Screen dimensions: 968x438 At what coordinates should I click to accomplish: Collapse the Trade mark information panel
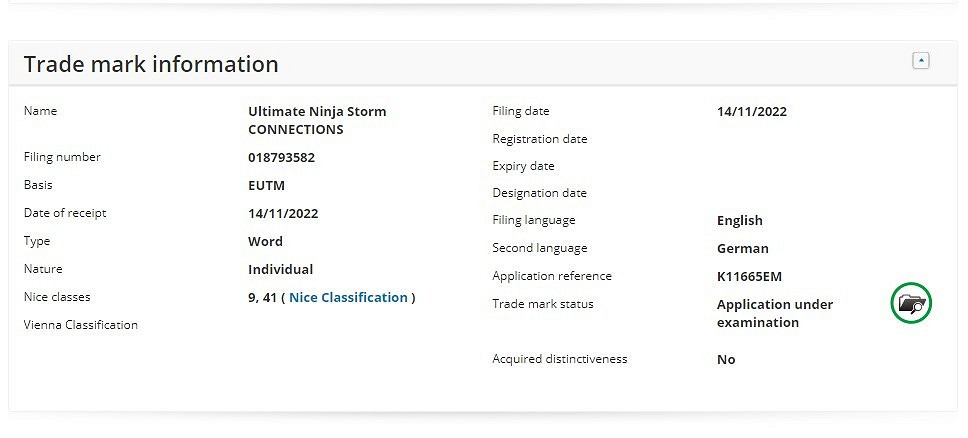(921, 61)
